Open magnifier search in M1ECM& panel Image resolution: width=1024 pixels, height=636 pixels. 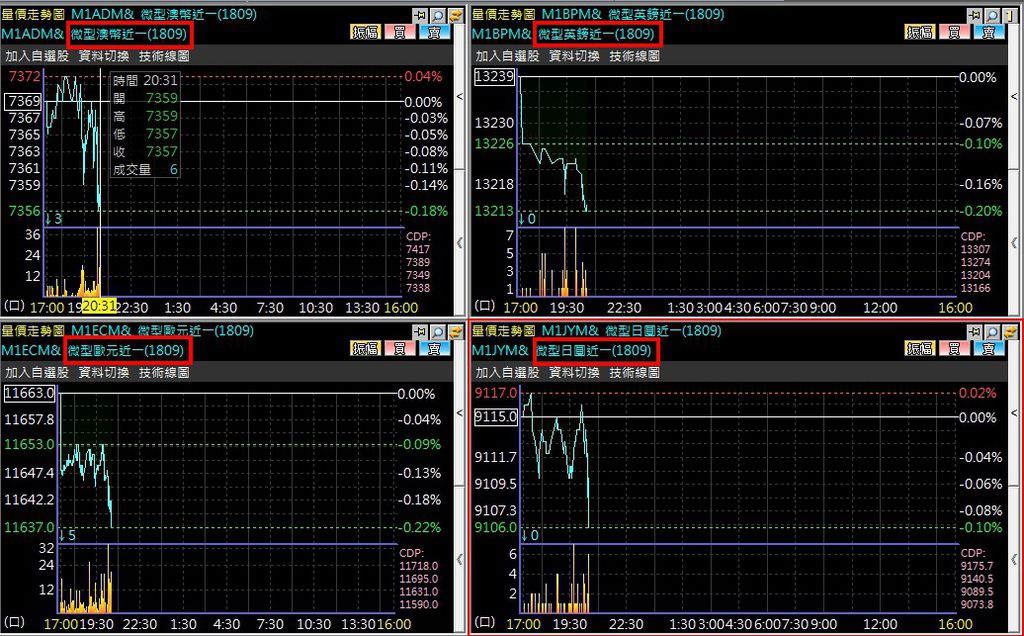(x=437, y=331)
